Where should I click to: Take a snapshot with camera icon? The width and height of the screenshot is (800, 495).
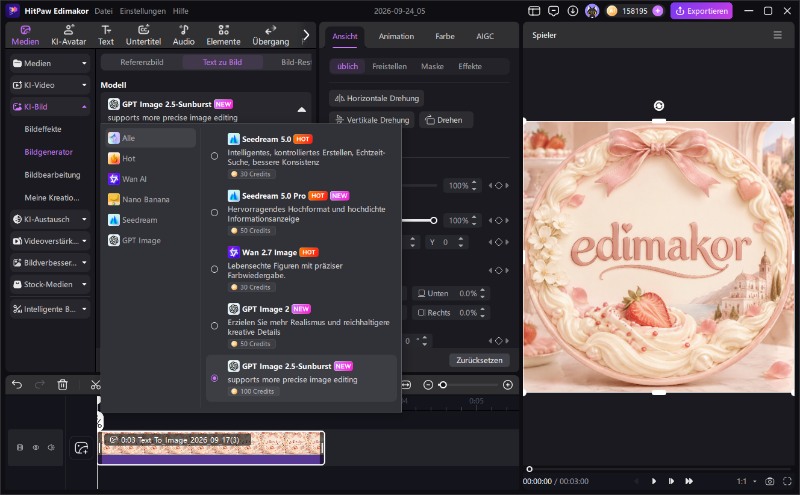pyautogui.click(x=769, y=481)
